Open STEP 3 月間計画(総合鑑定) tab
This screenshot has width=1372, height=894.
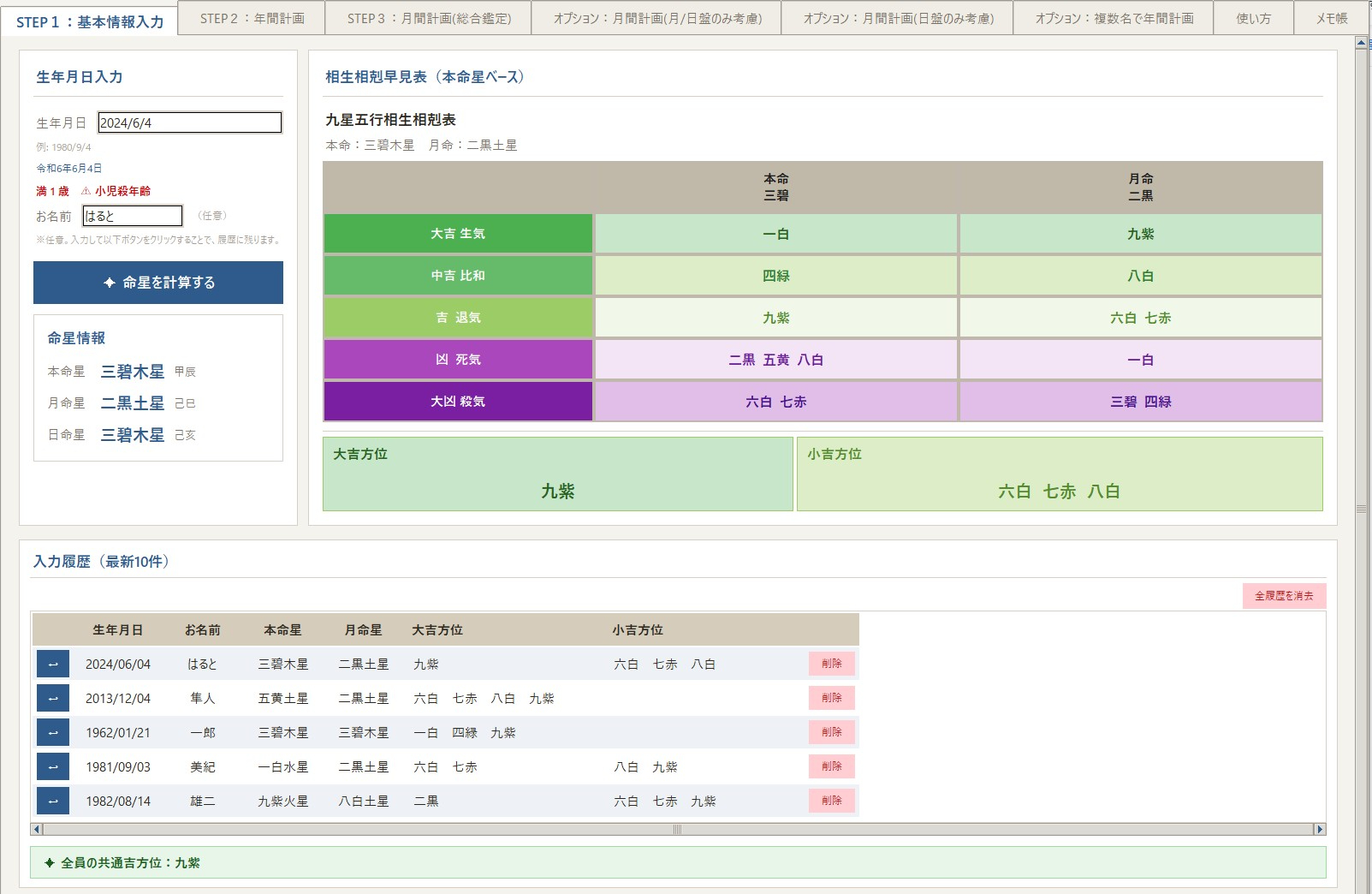click(x=429, y=18)
